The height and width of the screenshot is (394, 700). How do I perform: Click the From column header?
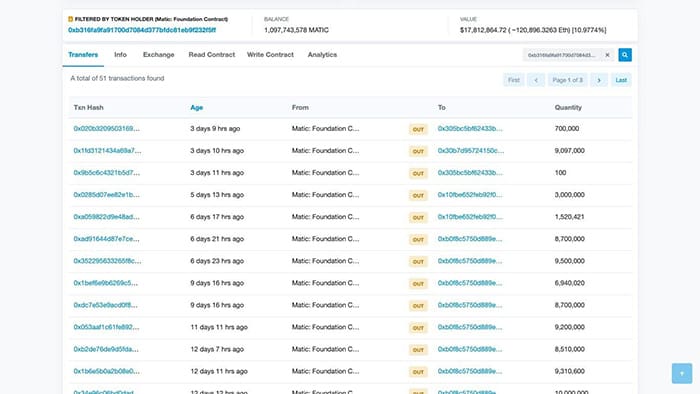point(300,108)
